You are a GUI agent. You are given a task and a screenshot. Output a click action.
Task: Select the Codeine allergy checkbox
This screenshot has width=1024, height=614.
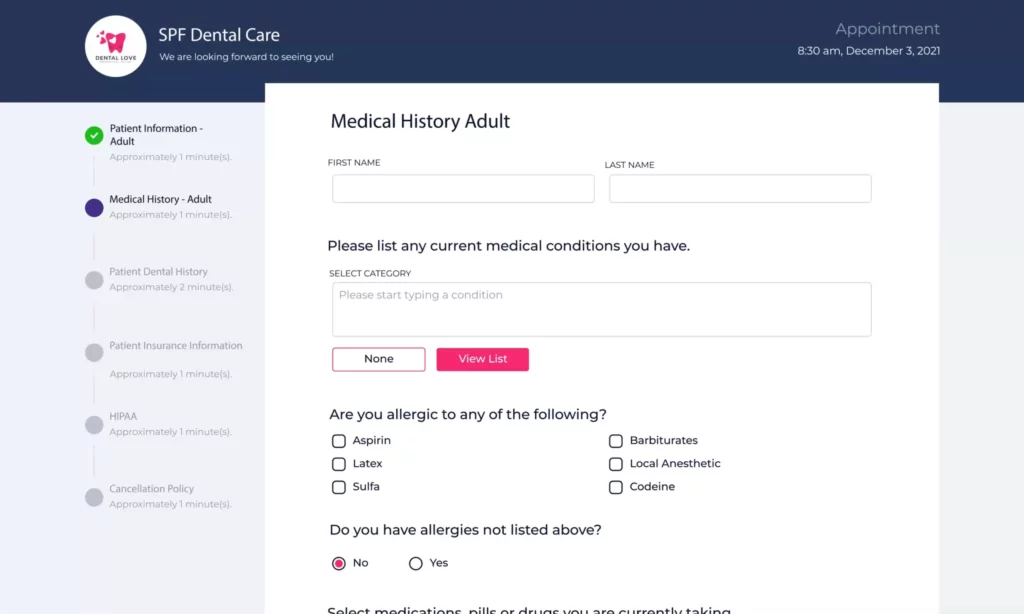616,487
